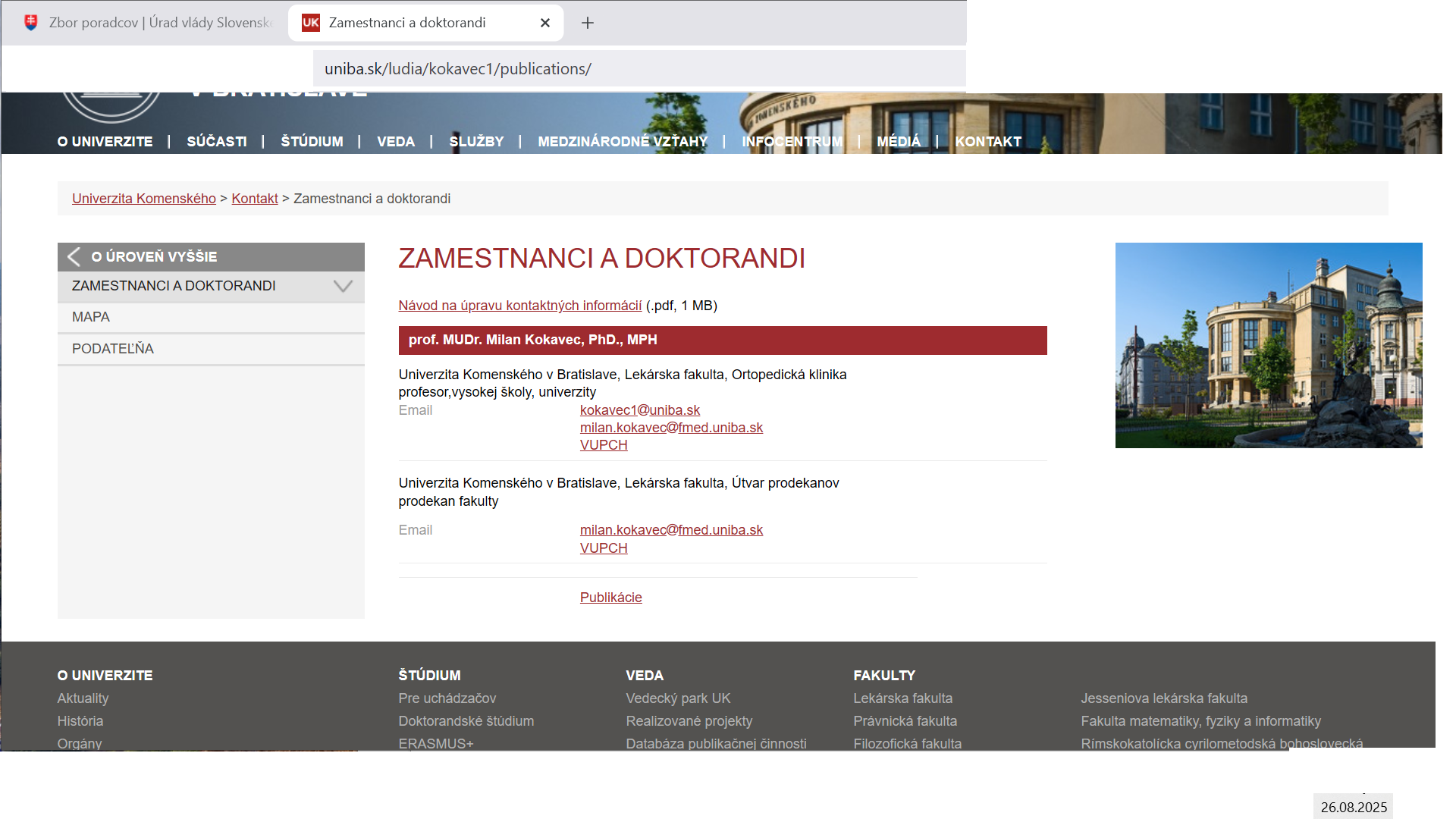Open the Realizované projekty footer link
The image size is (1456, 819).
[x=689, y=721]
